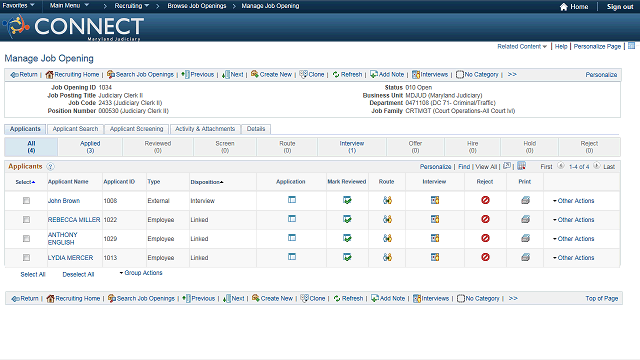Open the Activity & Attachments tab
This screenshot has width=640, height=360.
(205, 129)
